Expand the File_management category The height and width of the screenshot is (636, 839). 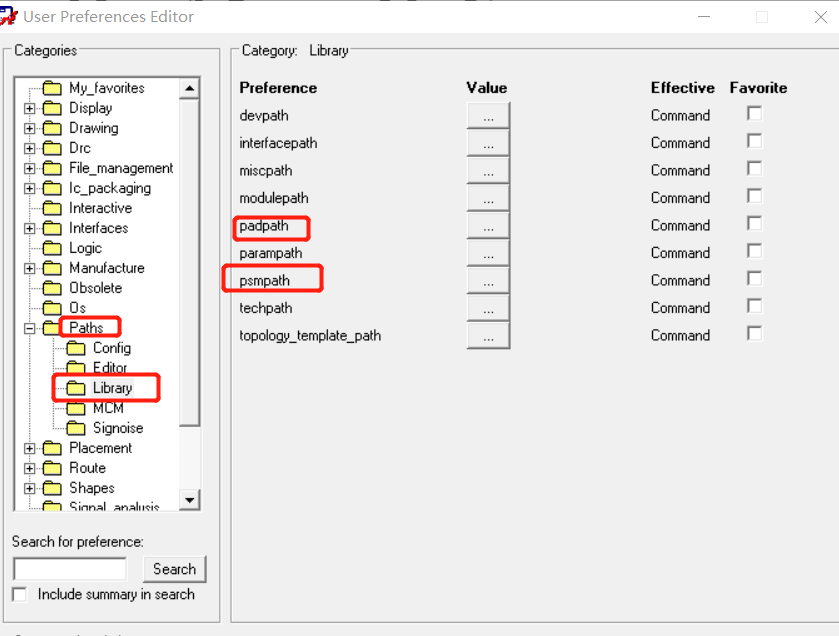30,168
